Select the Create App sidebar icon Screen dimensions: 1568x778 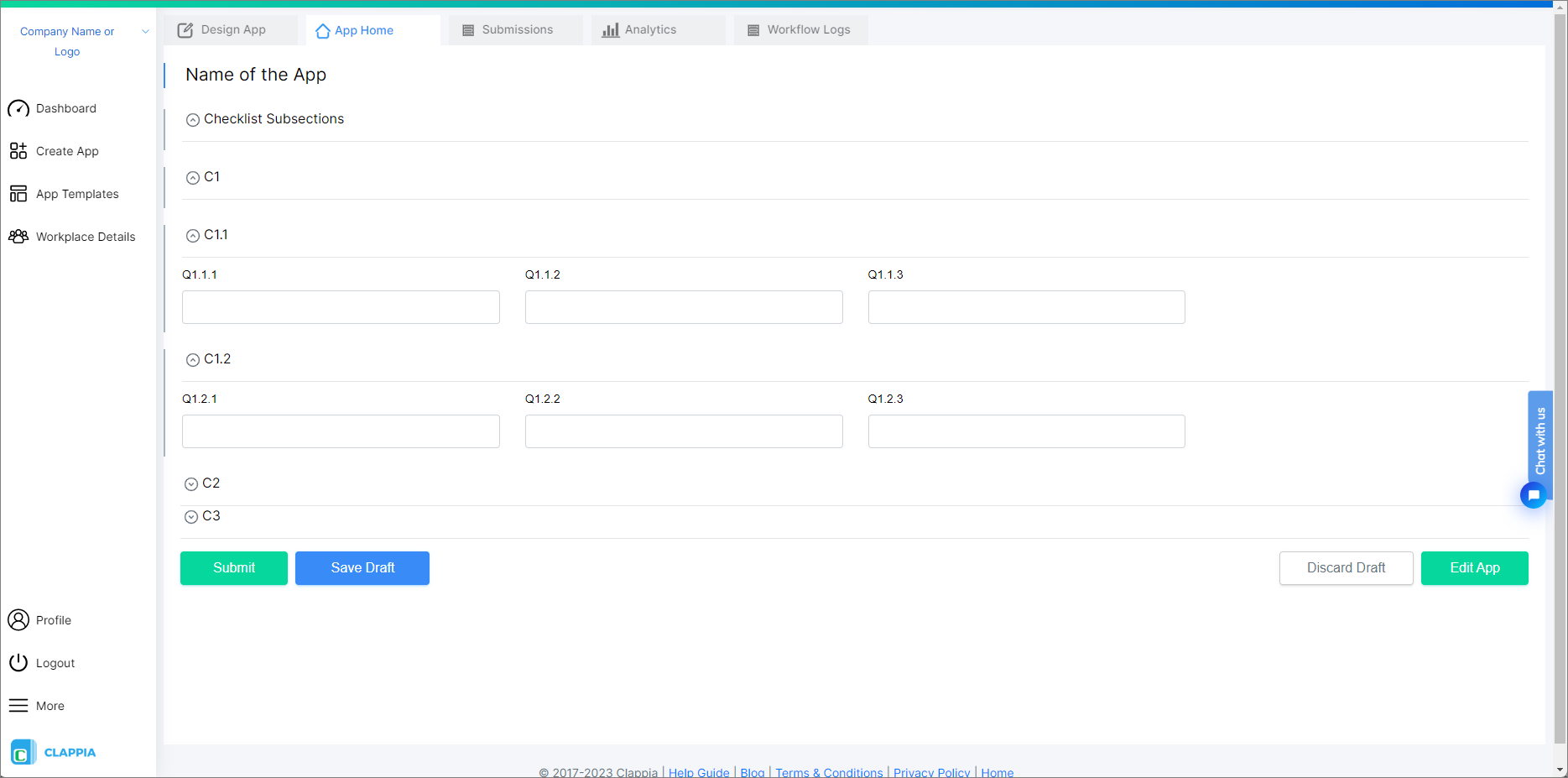coord(18,151)
